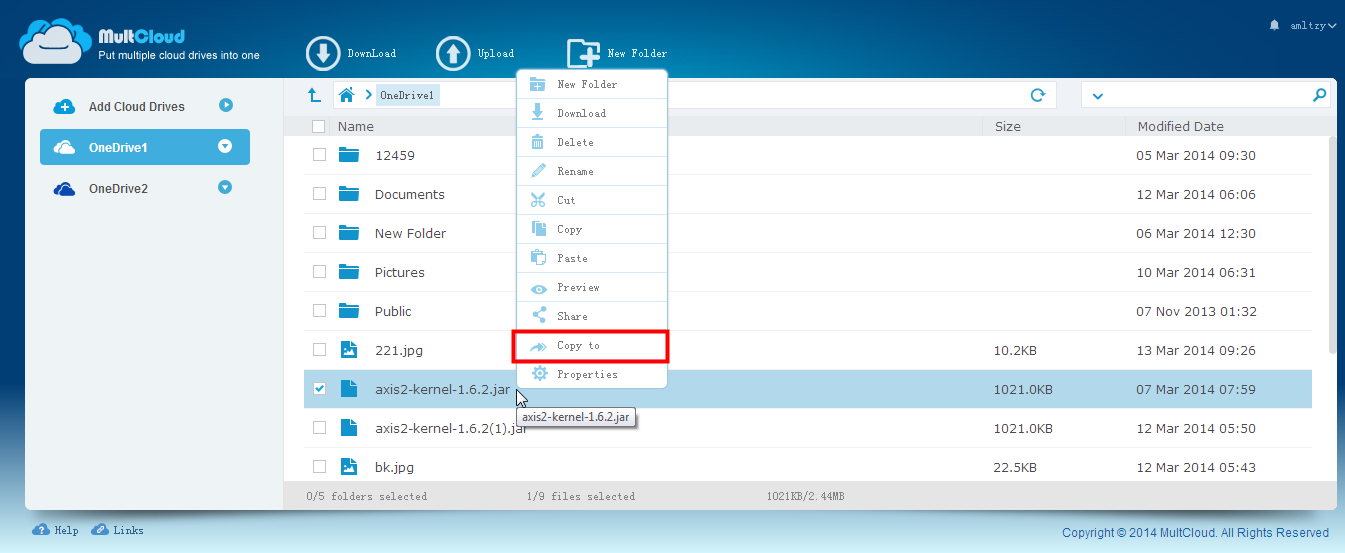Open the Links footer link
1345x553 pixels.
pyautogui.click(x=128, y=531)
